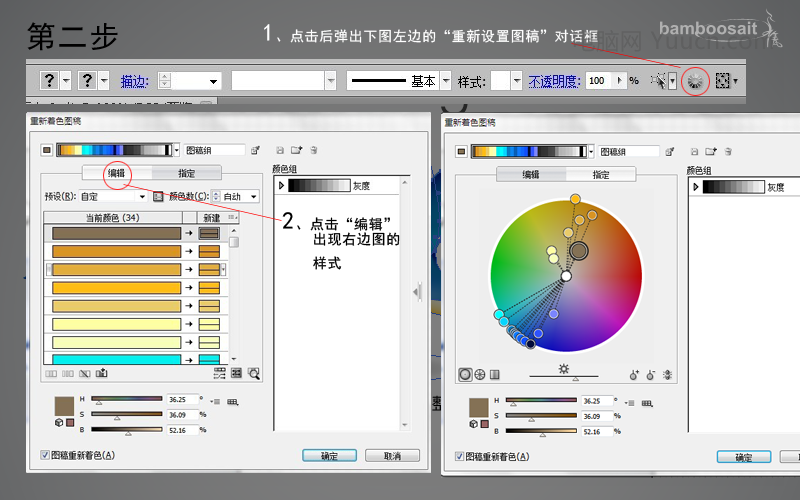The width and height of the screenshot is (800, 500).
Task: Toggle Recolor Art checkbox in color-wheel dialog
Action: pos(459,457)
